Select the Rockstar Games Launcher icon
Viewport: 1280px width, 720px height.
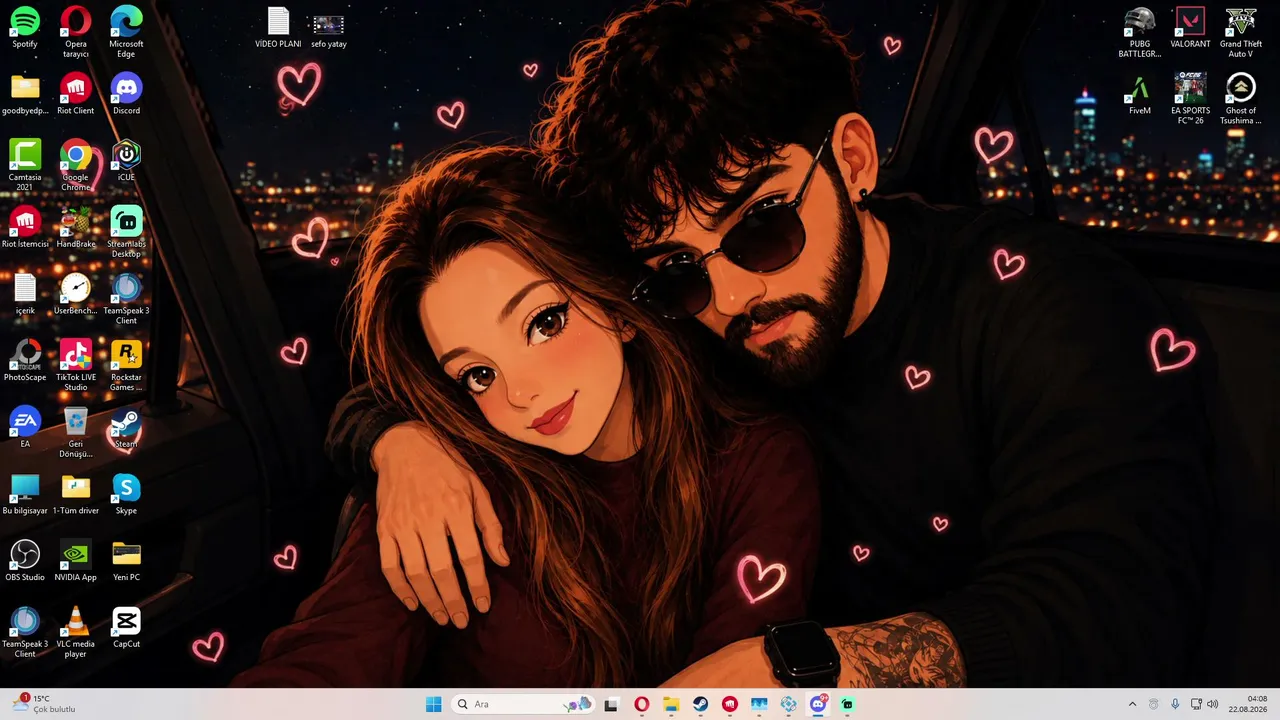click(x=126, y=366)
